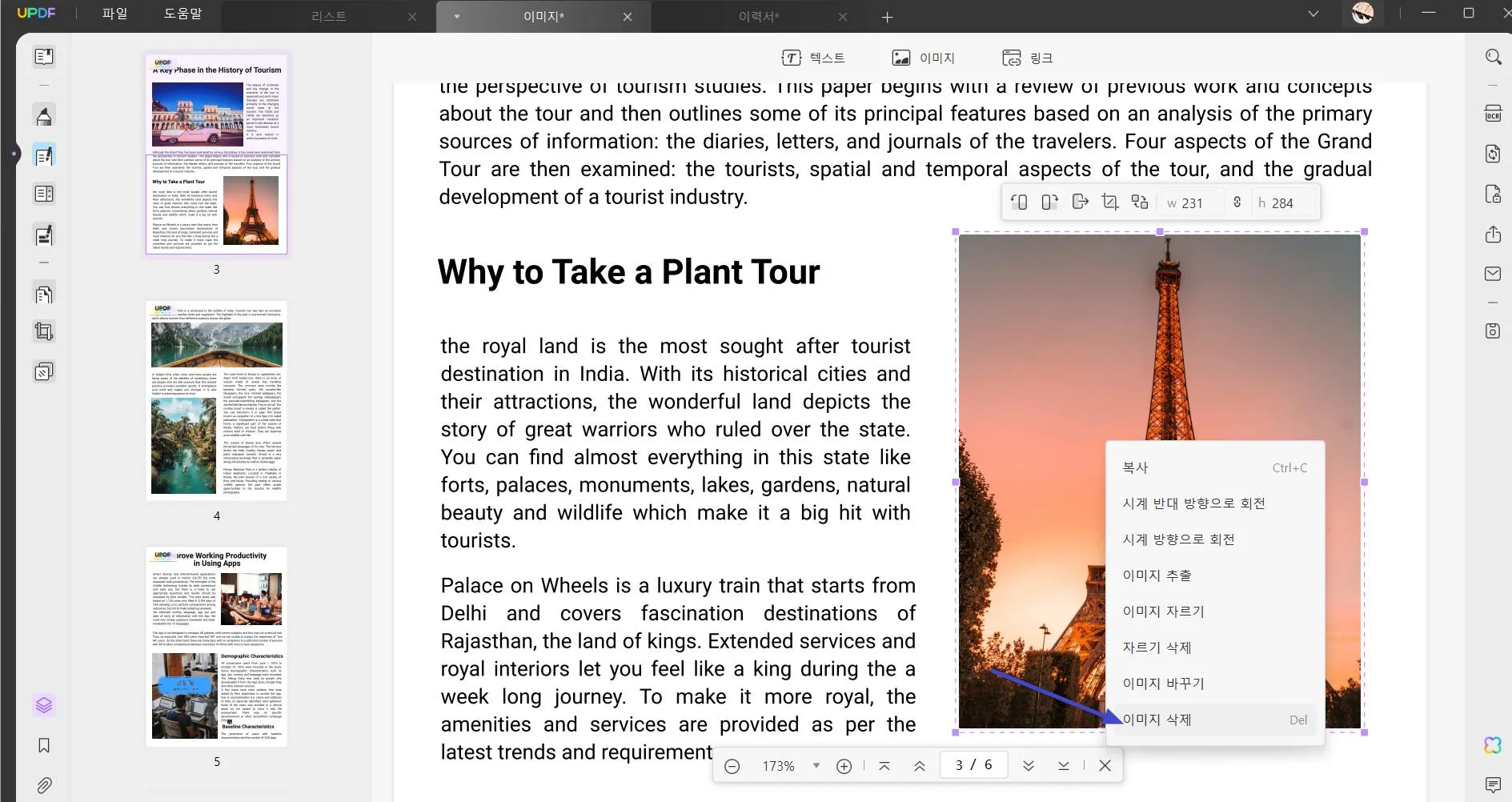This screenshot has width=1512, height=802.
Task: Go to the next page arrow
Action: 1029,766
